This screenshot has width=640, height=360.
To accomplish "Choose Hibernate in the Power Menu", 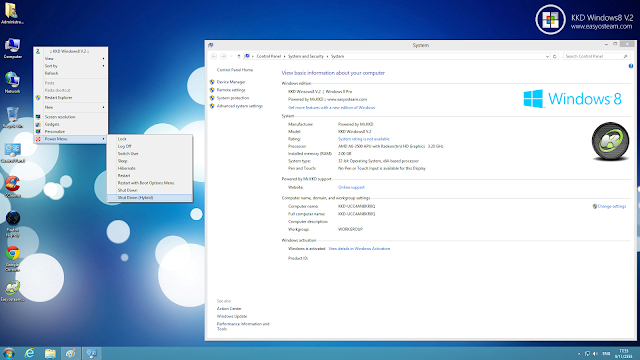I will click(x=150, y=169).
